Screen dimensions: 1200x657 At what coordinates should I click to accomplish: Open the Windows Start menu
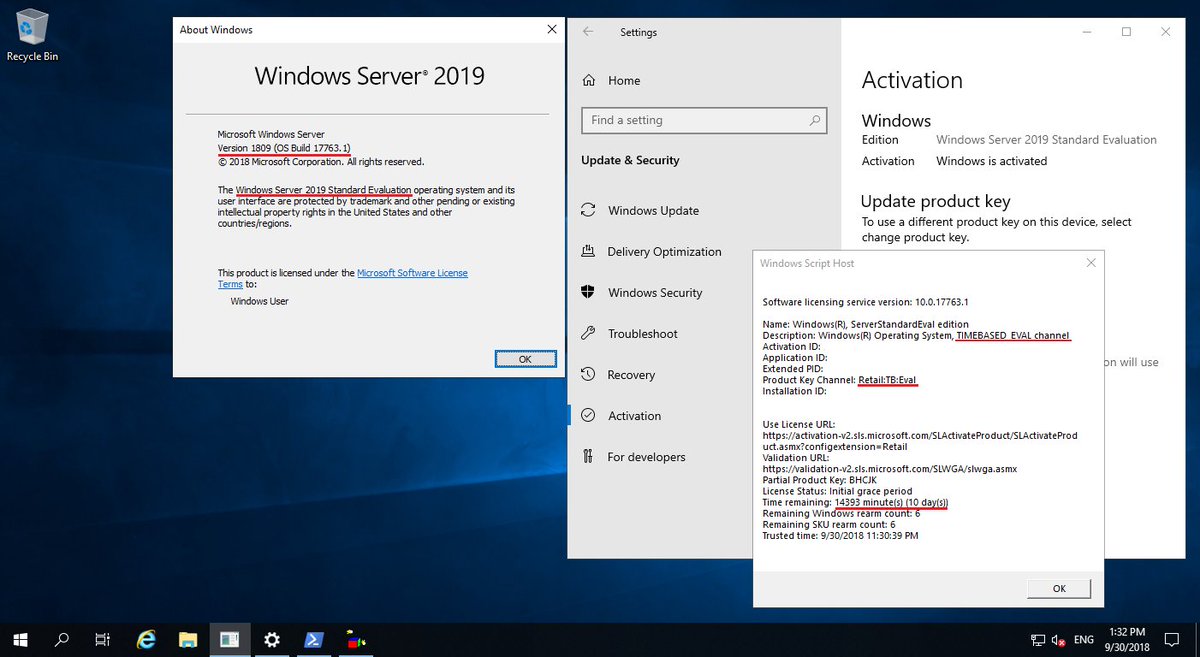pos(20,639)
